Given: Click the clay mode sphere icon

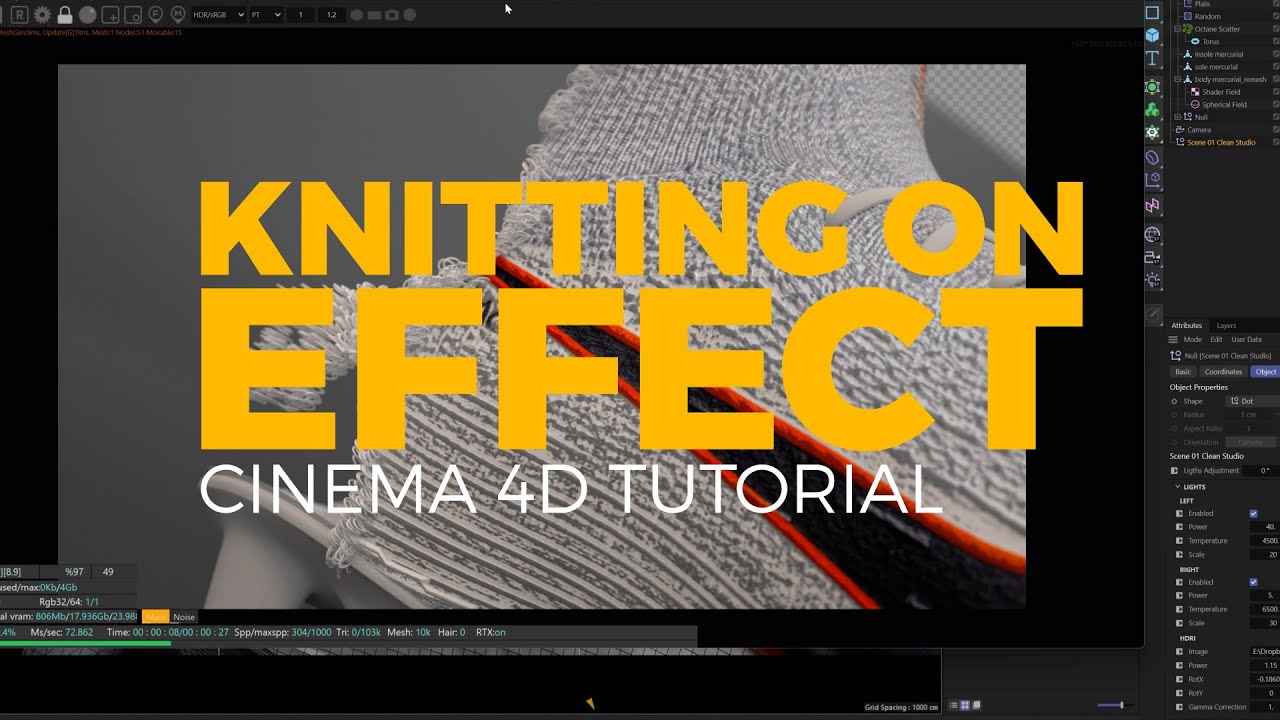Looking at the screenshot, I should (88, 15).
